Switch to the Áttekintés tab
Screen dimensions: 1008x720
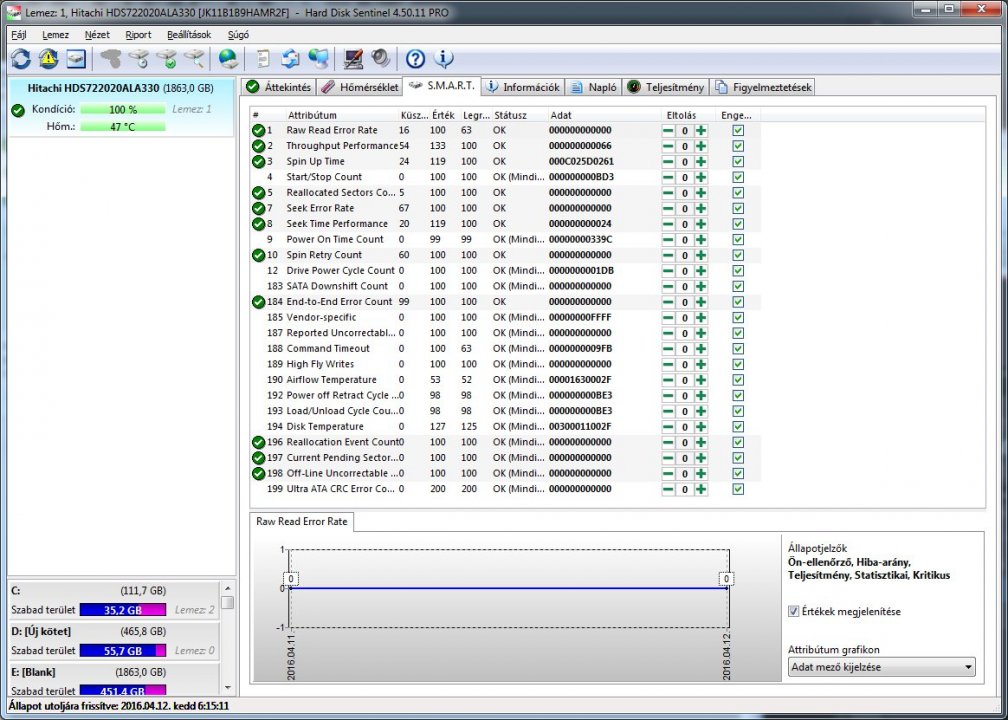(279, 87)
